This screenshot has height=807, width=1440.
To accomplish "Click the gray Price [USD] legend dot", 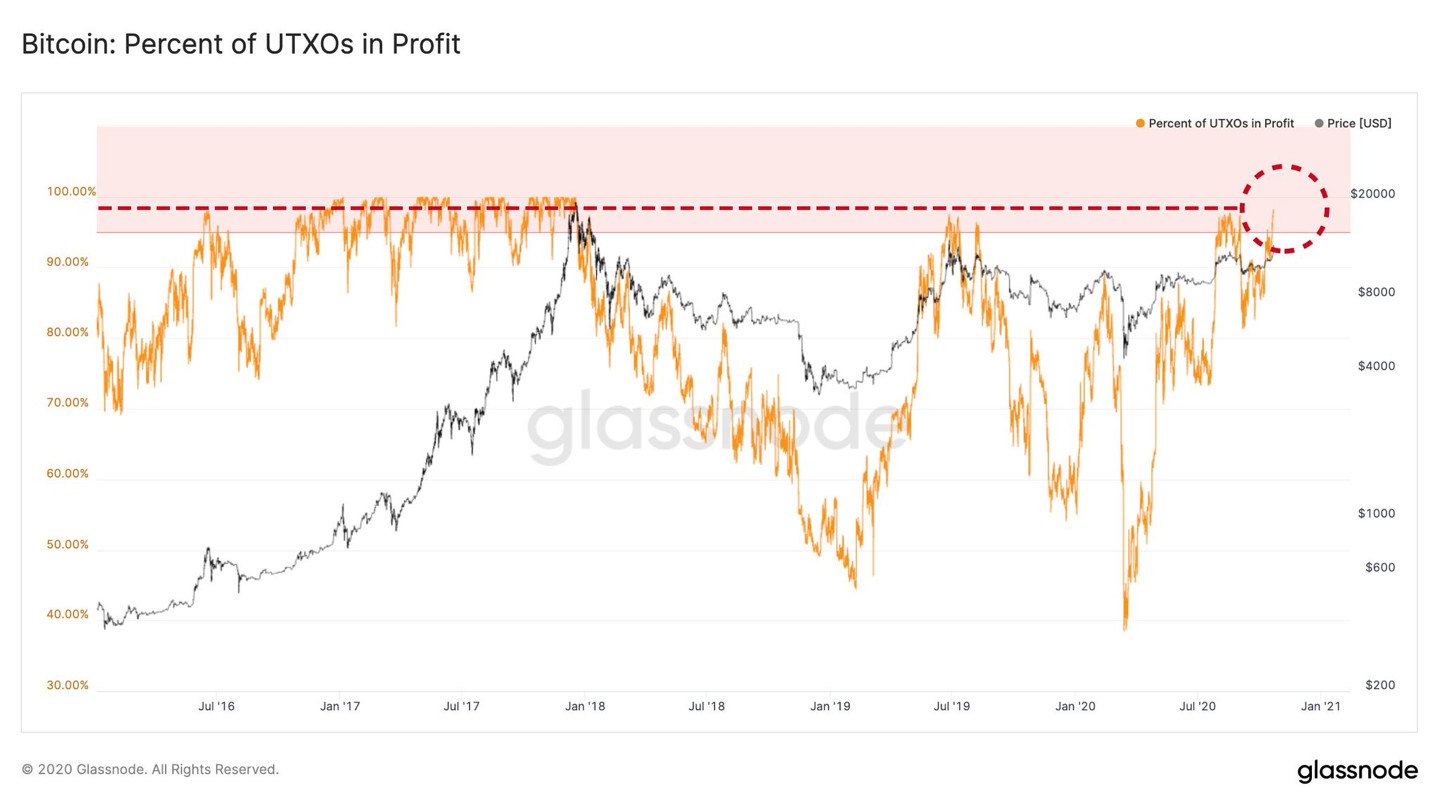I will pyautogui.click(x=1319, y=124).
